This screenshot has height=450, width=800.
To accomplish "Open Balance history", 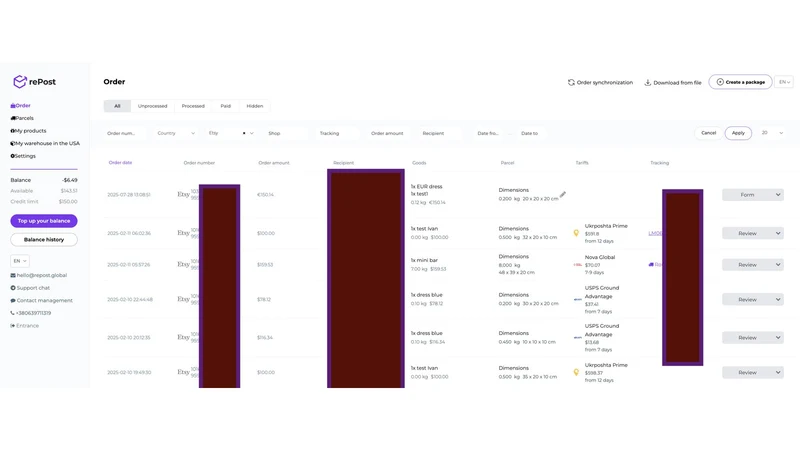I will click(44, 239).
